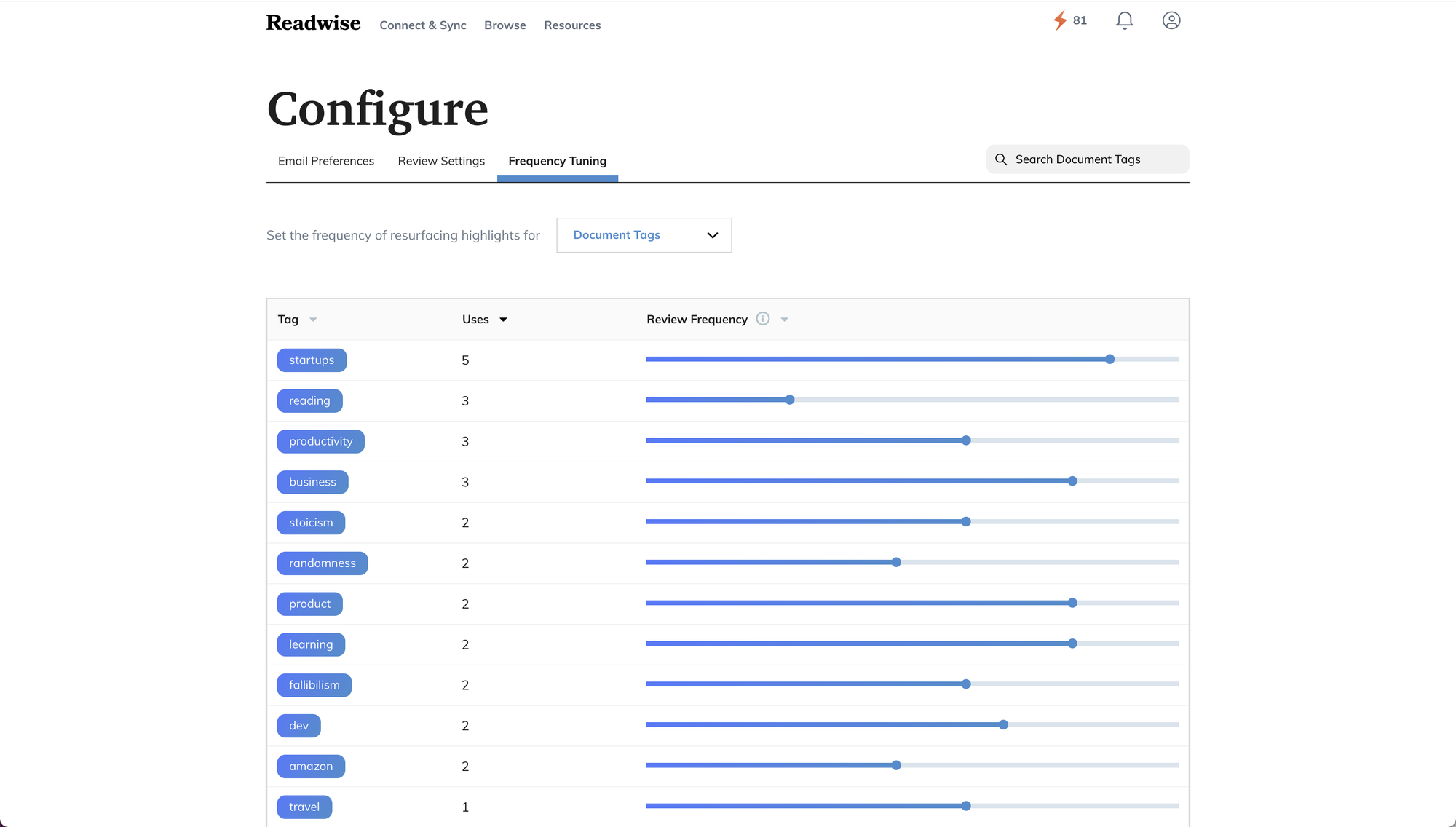1456x827 pixels.
Task: Click the travel tag
Action: (x=304, y=807)
